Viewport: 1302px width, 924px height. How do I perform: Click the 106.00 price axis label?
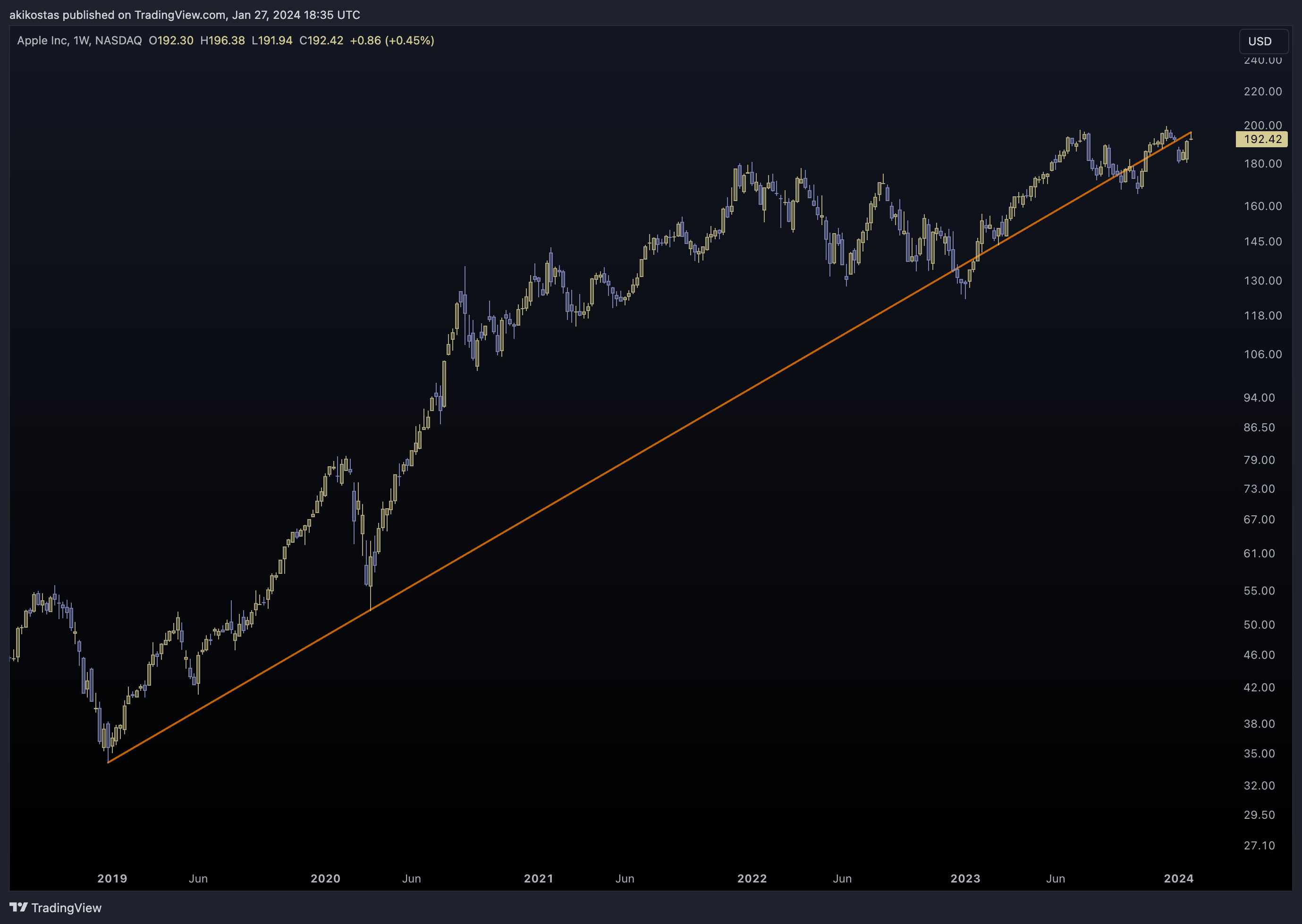[1263, 354]
